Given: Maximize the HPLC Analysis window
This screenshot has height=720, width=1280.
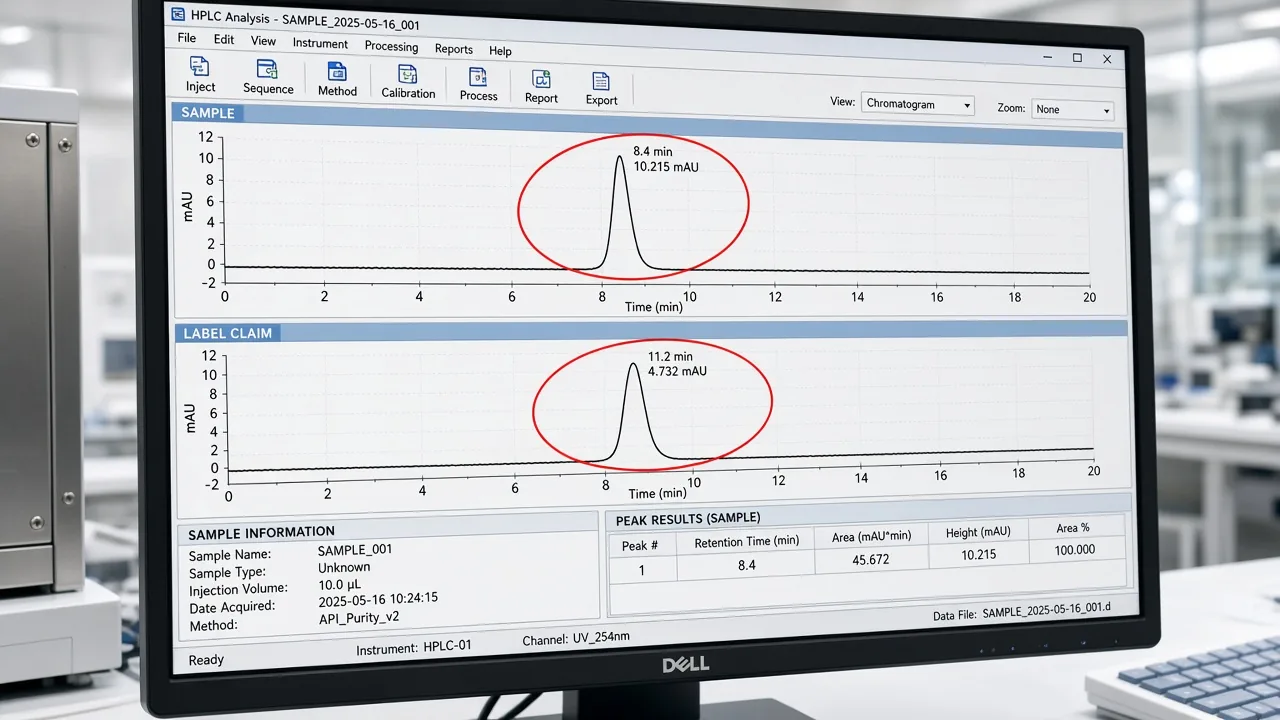Looking at the screenshot, I should click(1077, 58).
